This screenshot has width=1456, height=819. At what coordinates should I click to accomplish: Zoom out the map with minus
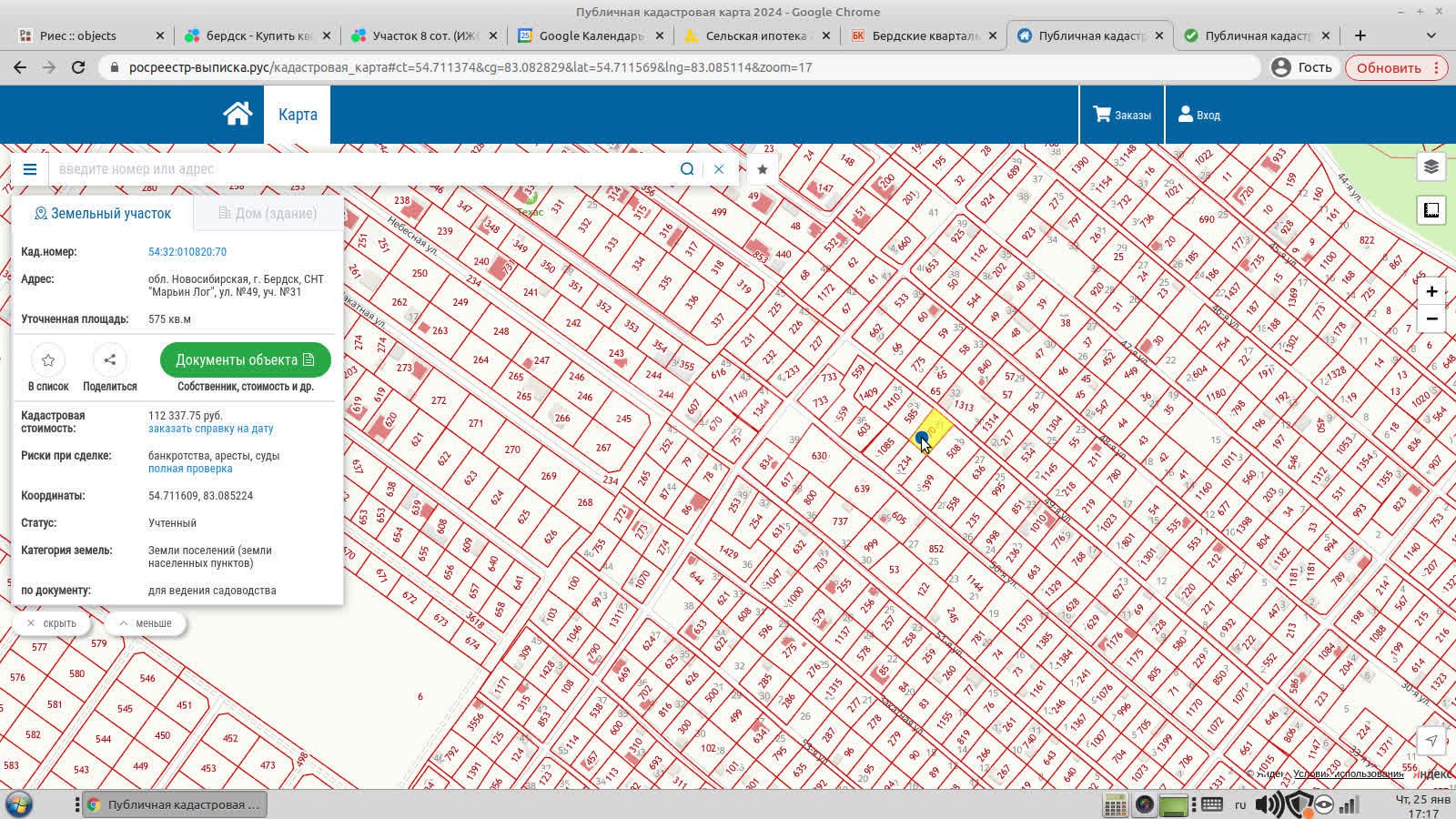point(1431,319)
